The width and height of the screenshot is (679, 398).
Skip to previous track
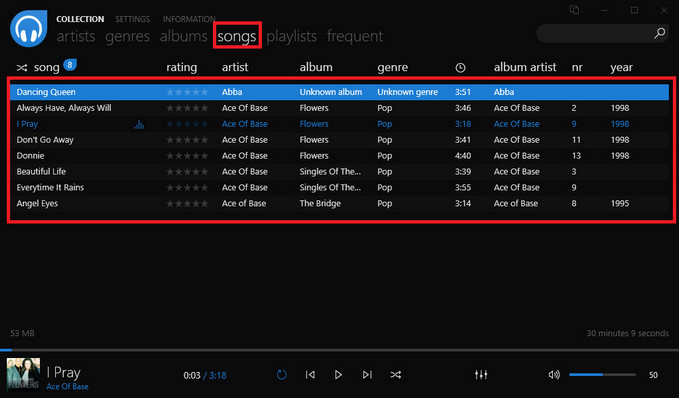[310, 375]
